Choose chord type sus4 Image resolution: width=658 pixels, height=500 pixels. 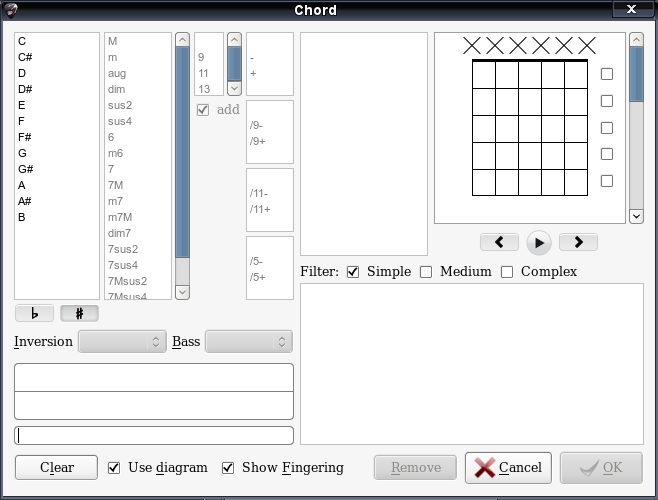click(x=138, y=121)
